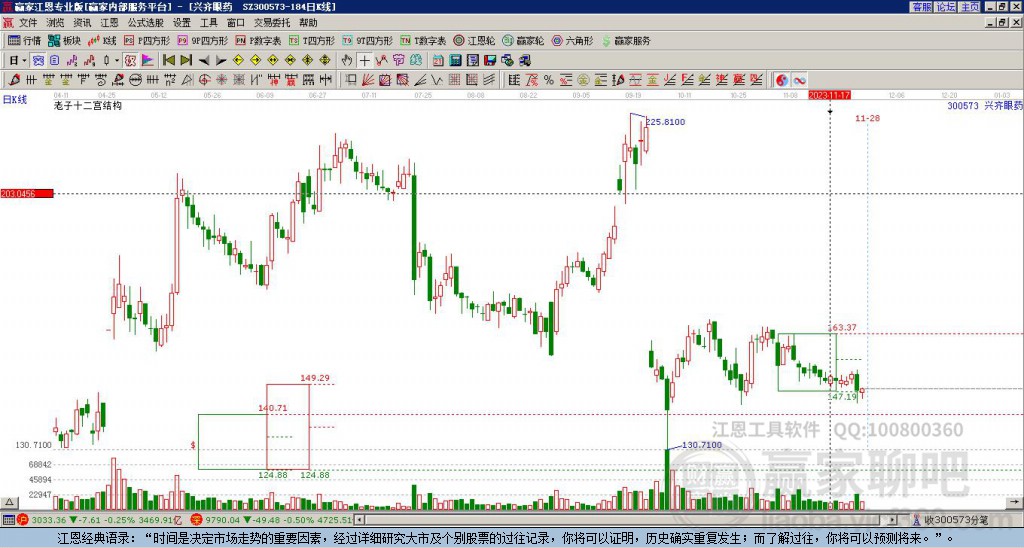The height and width of the screenshot is (548, 1024).
Task: Toggle the 权 adjusted-price button
Action: pos(130,61)
